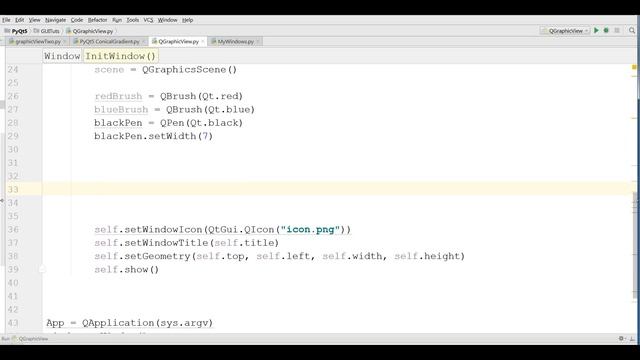
Task: Click the redBrush variable on line 26
Action: (x=118, y=96)
